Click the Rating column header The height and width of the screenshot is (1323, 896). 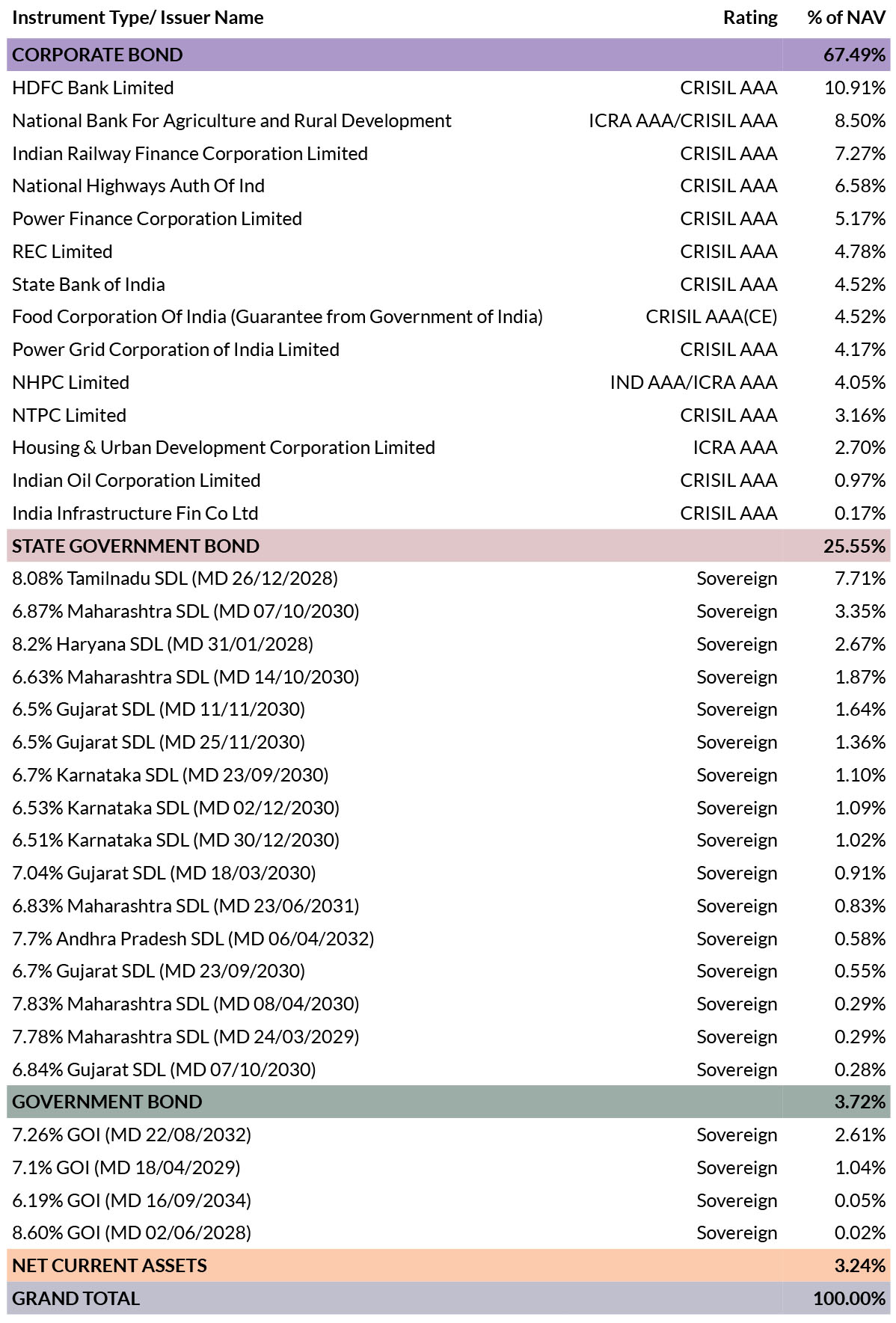[749, 17]
